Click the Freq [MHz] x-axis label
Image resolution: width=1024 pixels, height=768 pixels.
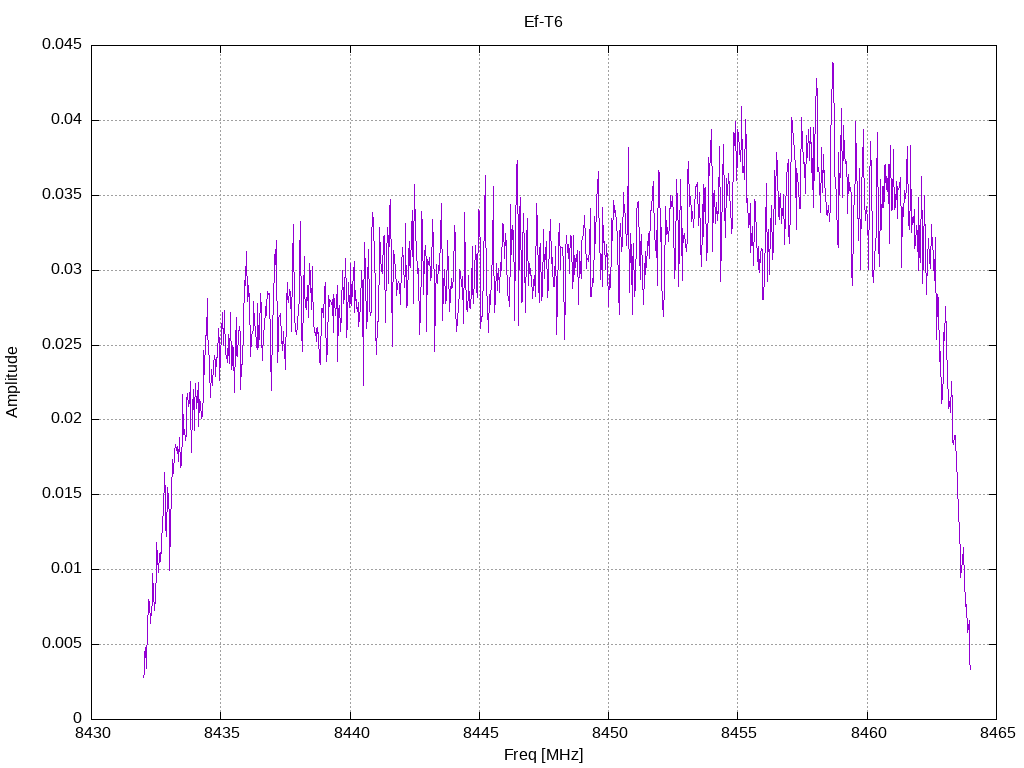pyautogui.click(x=543, y=755)
